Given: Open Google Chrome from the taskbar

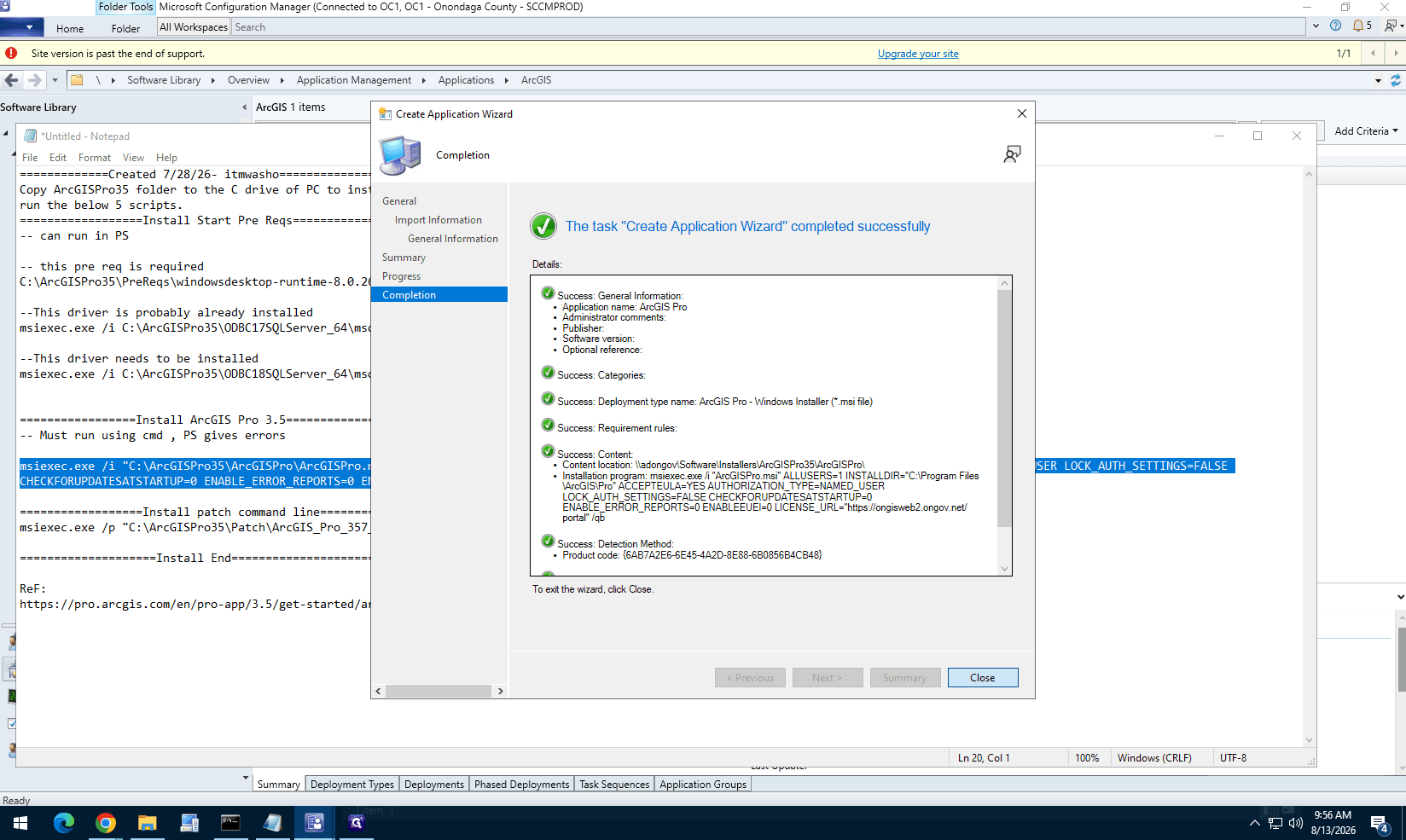Looking at the screenshot, I should point(106,823).
